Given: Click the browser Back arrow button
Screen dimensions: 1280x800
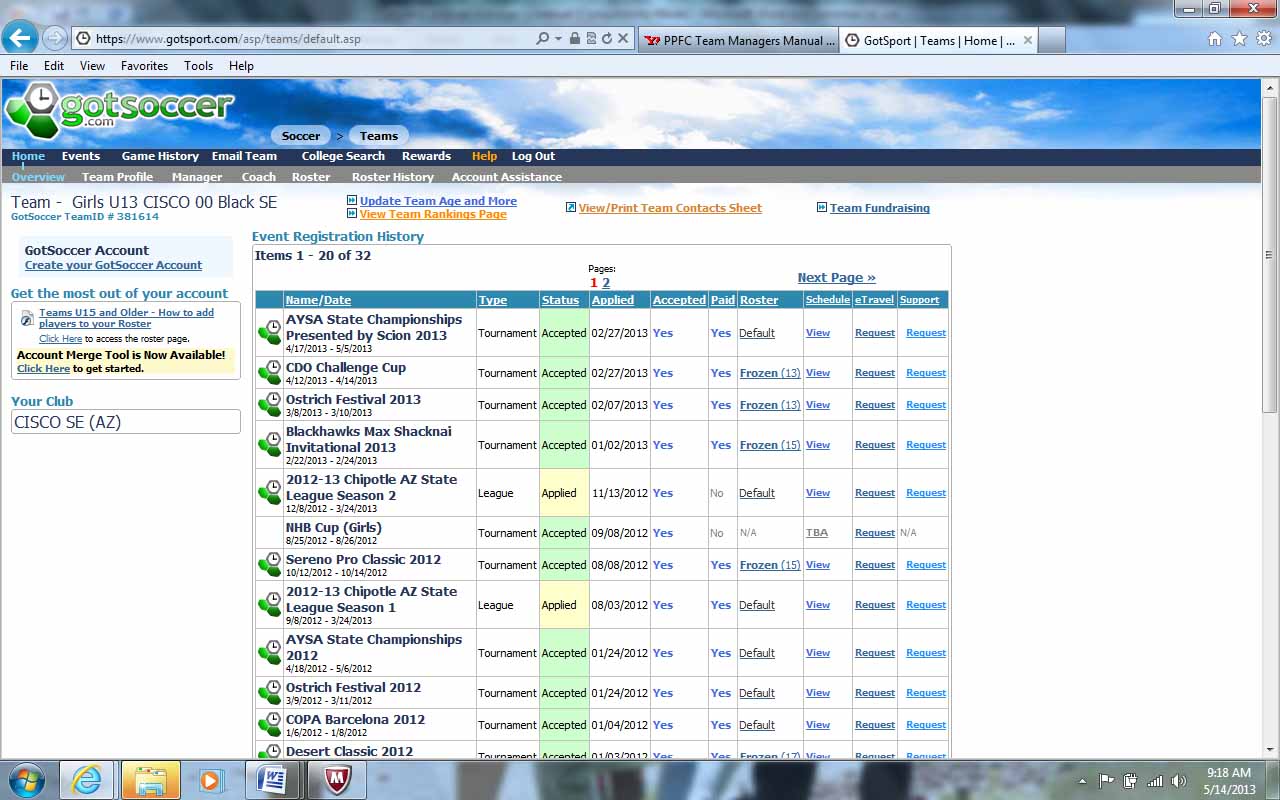Looking at the screenshot, I should (x=20, y=39).
